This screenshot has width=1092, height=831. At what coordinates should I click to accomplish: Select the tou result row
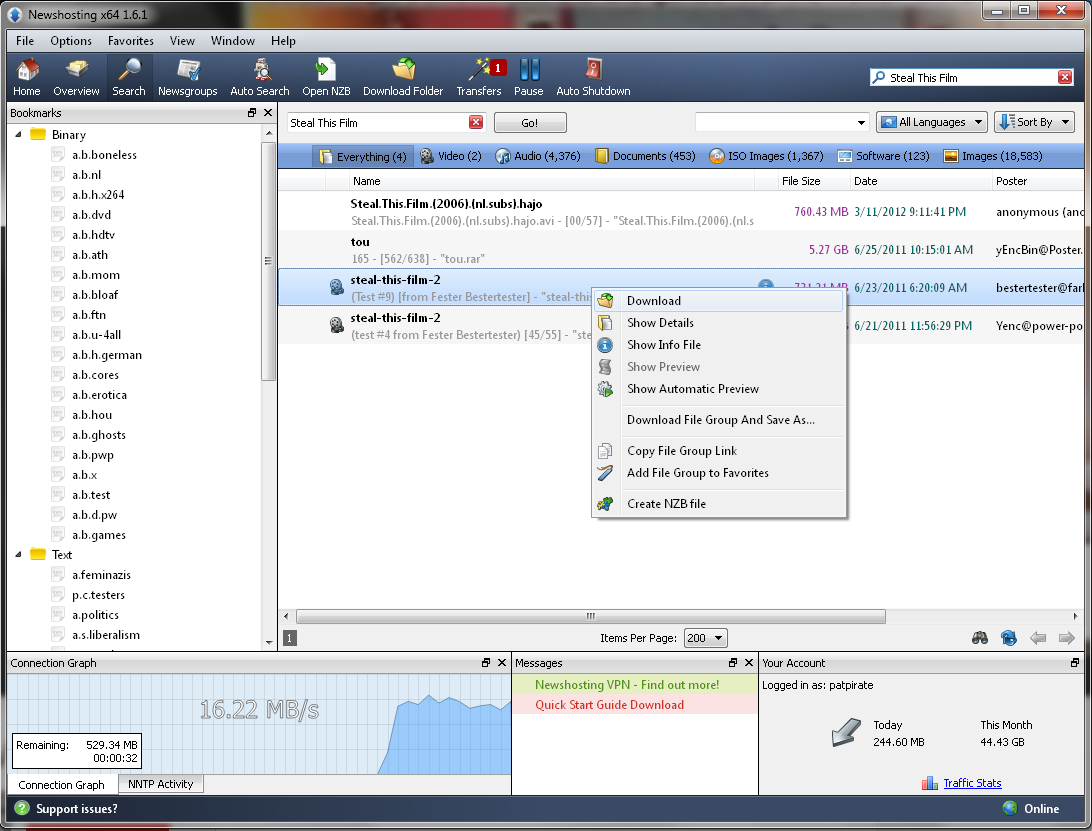tap(681, 249)
